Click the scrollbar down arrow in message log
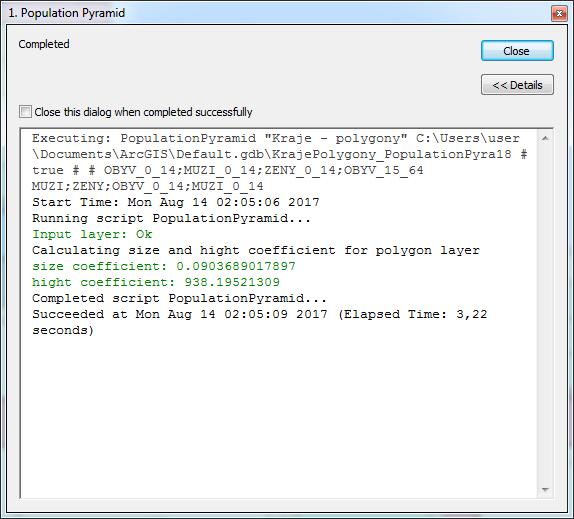This screenshot has height=519, width=574. pos(545,489)
